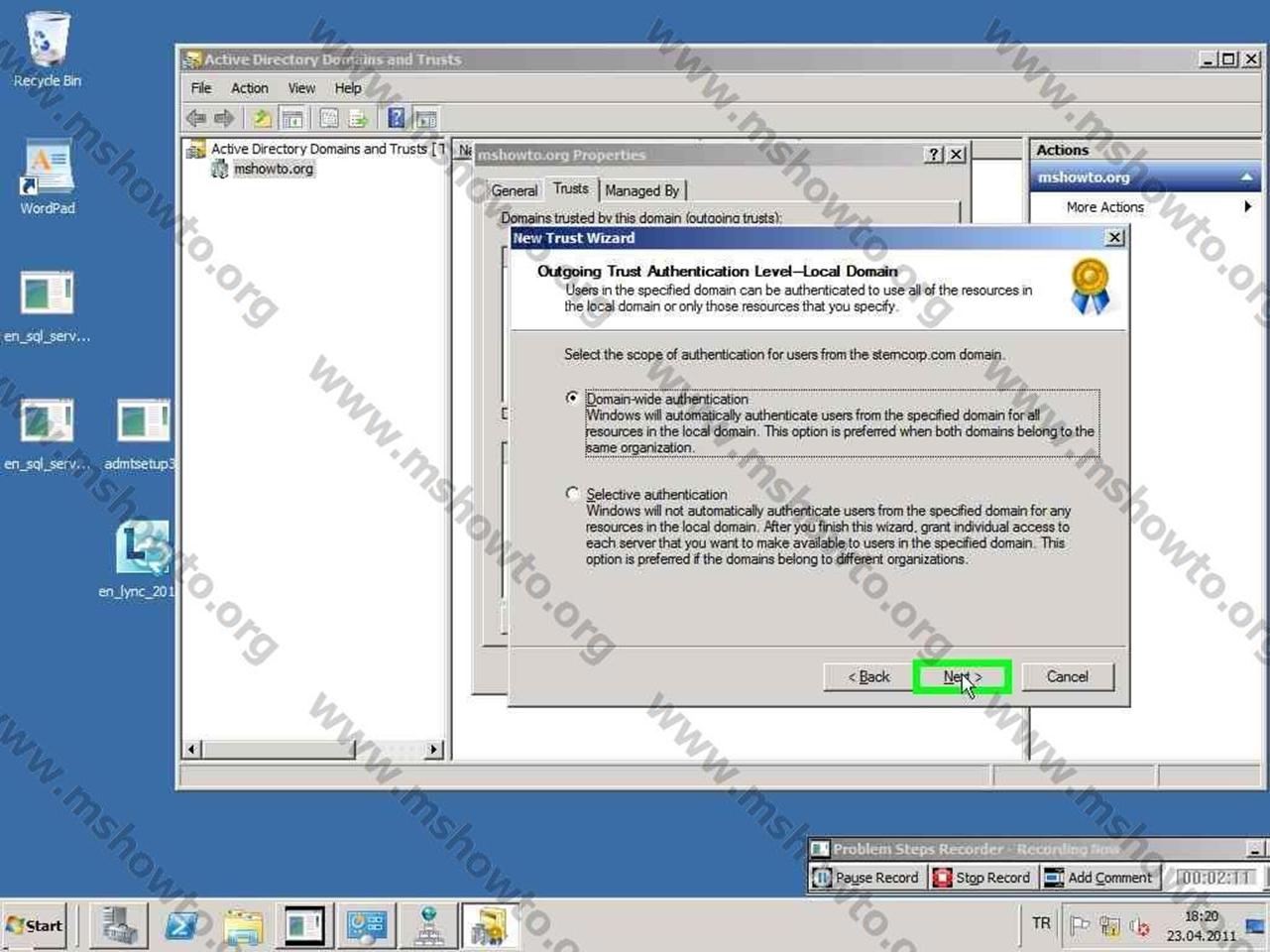Open the View menu
1270x952 pixels.
tap(301, 88)
